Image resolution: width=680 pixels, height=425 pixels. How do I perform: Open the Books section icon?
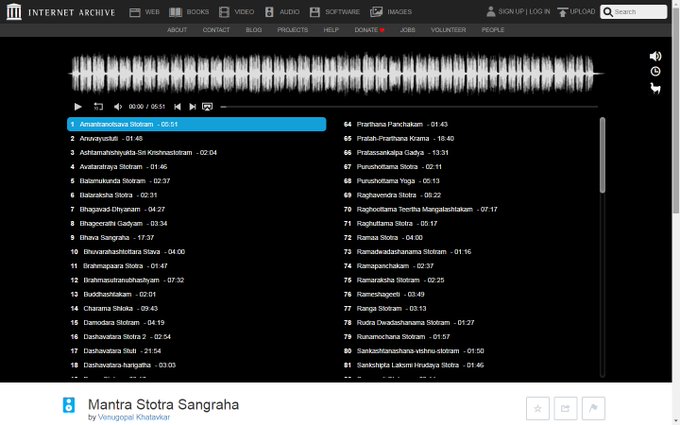[x=175, y=12]
